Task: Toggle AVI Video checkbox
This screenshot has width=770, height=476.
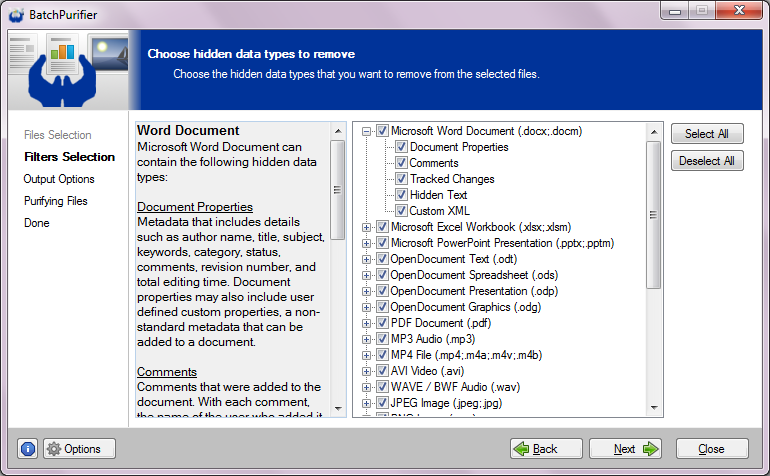Action: pyautogui.click(x=382, y=371)
